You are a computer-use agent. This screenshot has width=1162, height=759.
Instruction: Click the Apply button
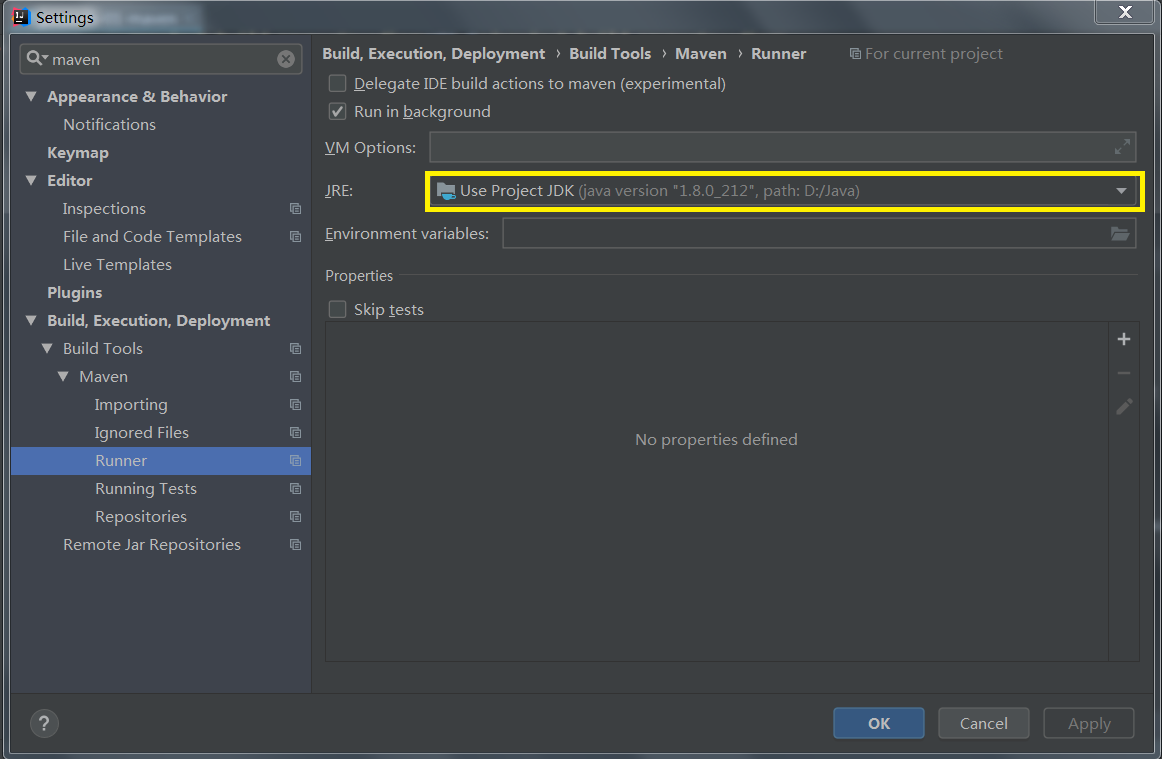1089,723
